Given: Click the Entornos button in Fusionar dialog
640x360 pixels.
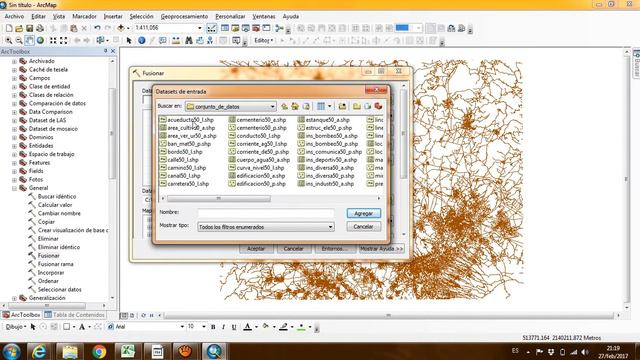Looking at the screenshot, I should tap(335, 249).
